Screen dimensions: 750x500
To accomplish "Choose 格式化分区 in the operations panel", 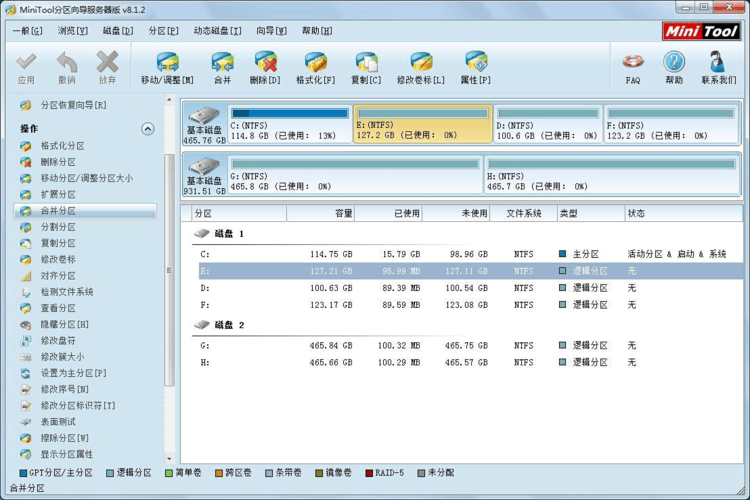I will coord(63,146).
